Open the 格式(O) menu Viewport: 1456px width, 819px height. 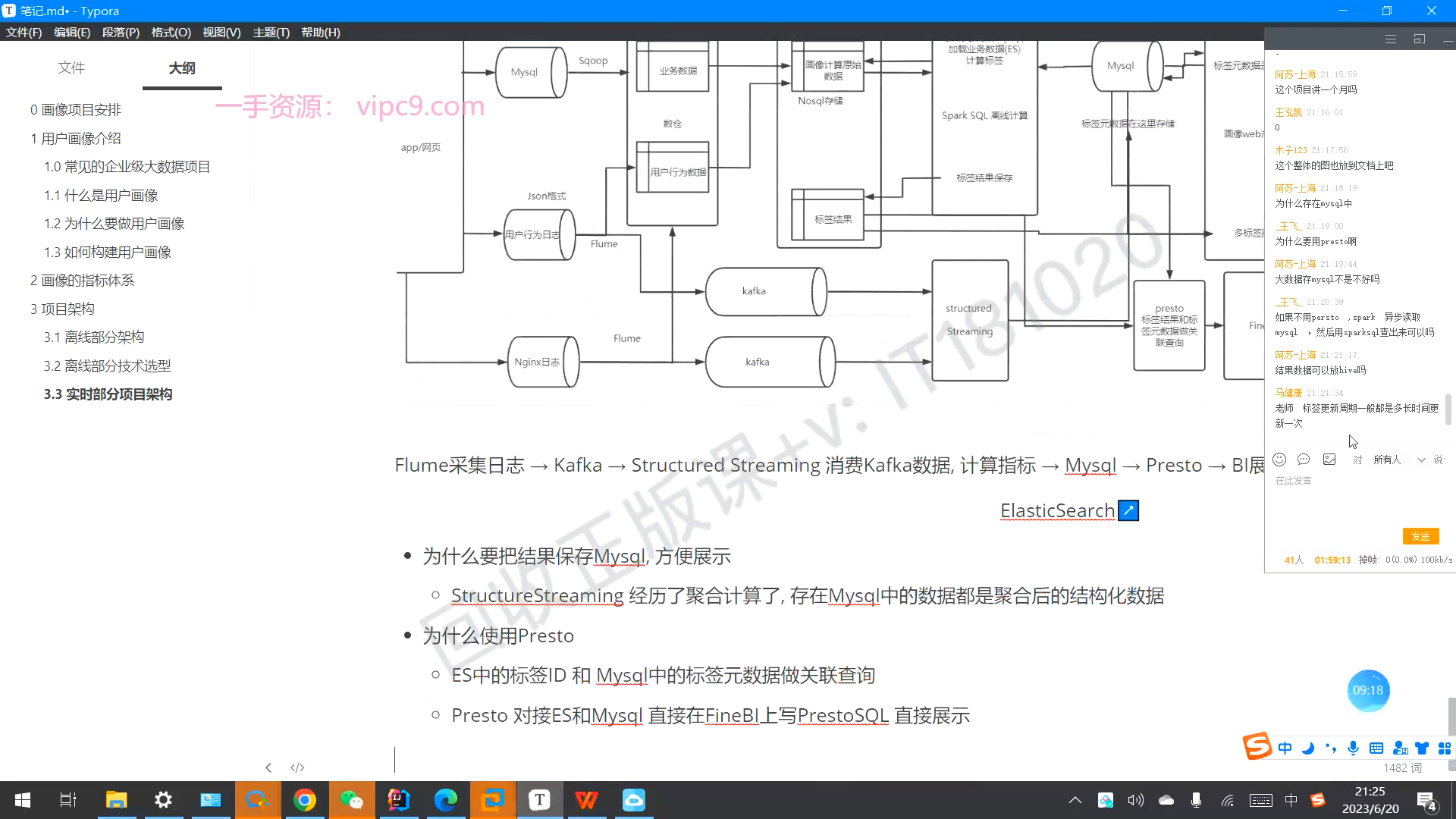171,33
